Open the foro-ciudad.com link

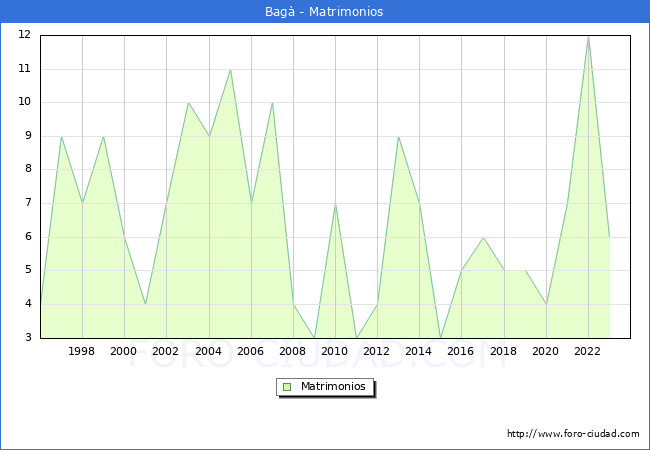click(x=573, y=434)
